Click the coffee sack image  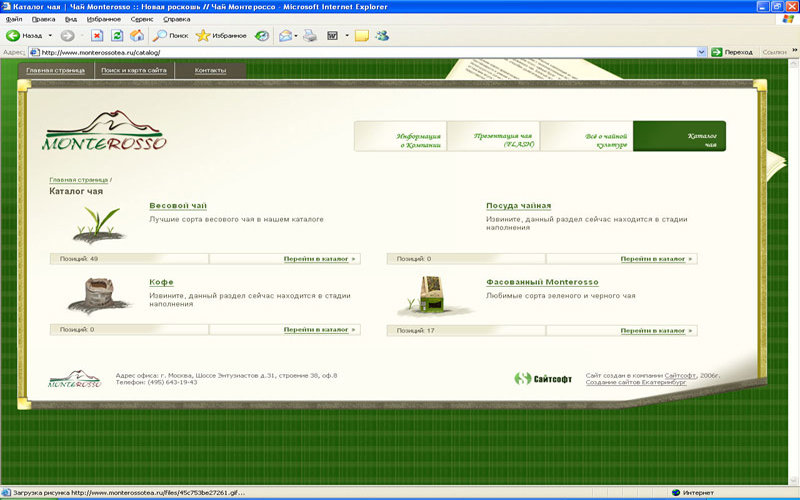coord(99,296)
